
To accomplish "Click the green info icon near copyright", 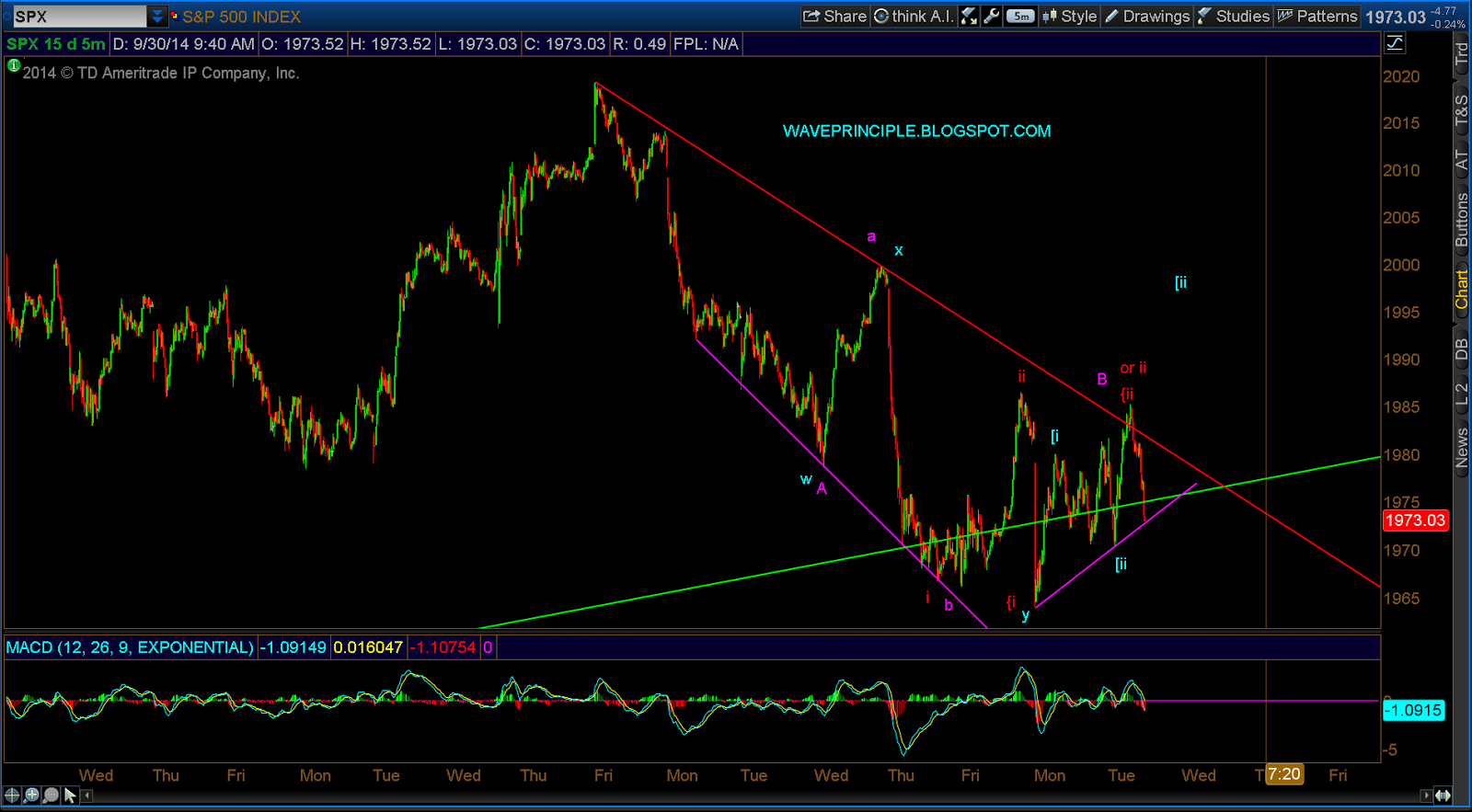I will (x=13, y=65).
